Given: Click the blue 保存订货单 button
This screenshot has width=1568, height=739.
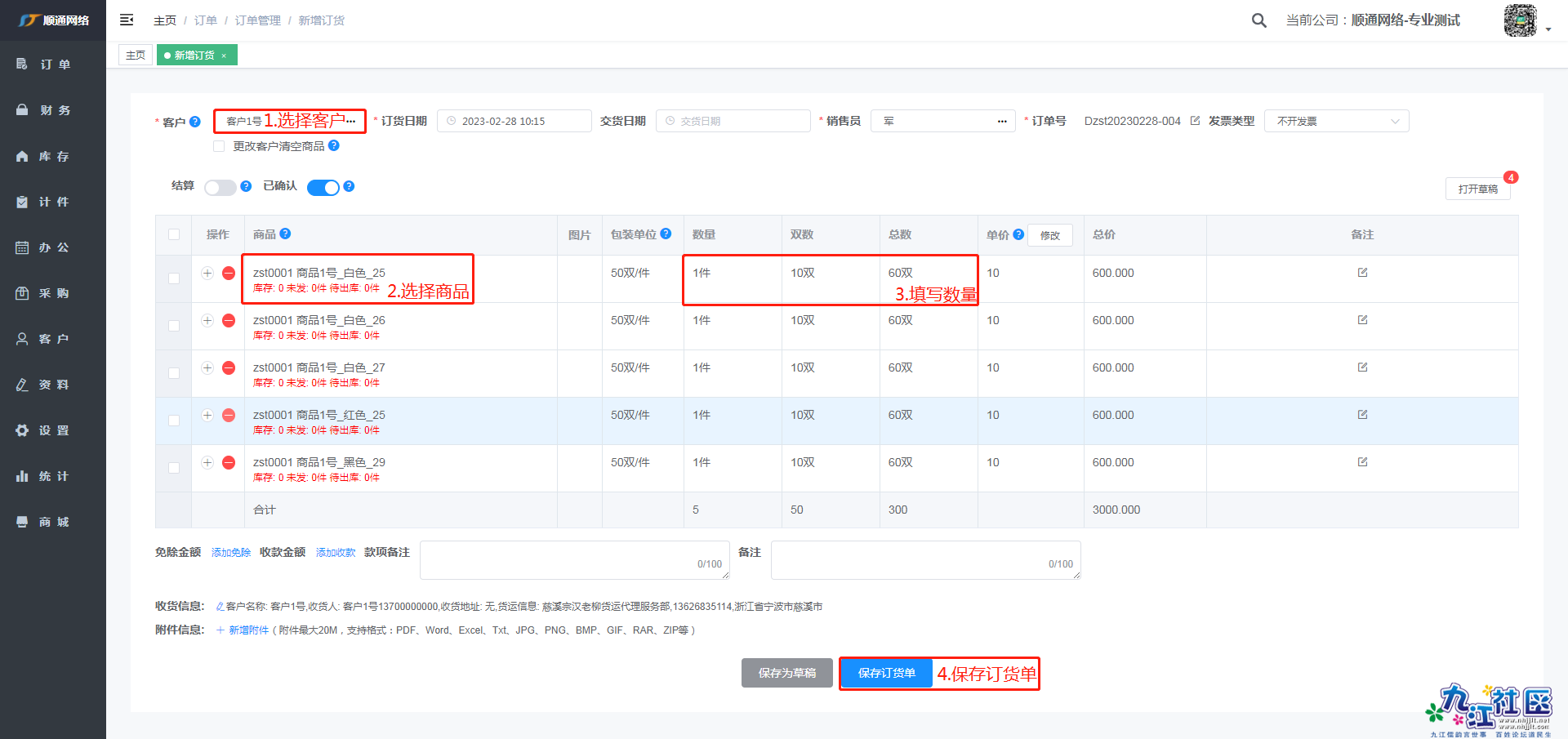Looking at the screenshot, I should point(886,673).
